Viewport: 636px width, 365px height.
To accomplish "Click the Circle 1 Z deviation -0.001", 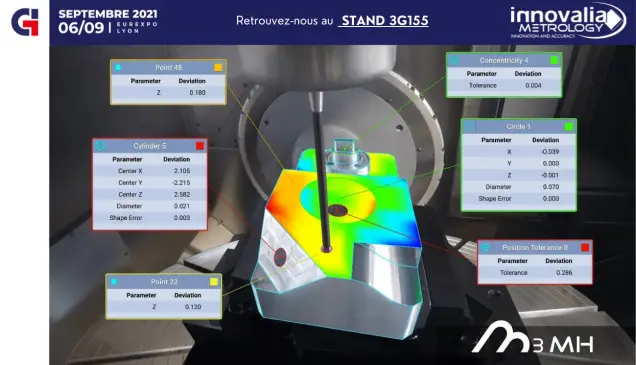I will 550,175.
